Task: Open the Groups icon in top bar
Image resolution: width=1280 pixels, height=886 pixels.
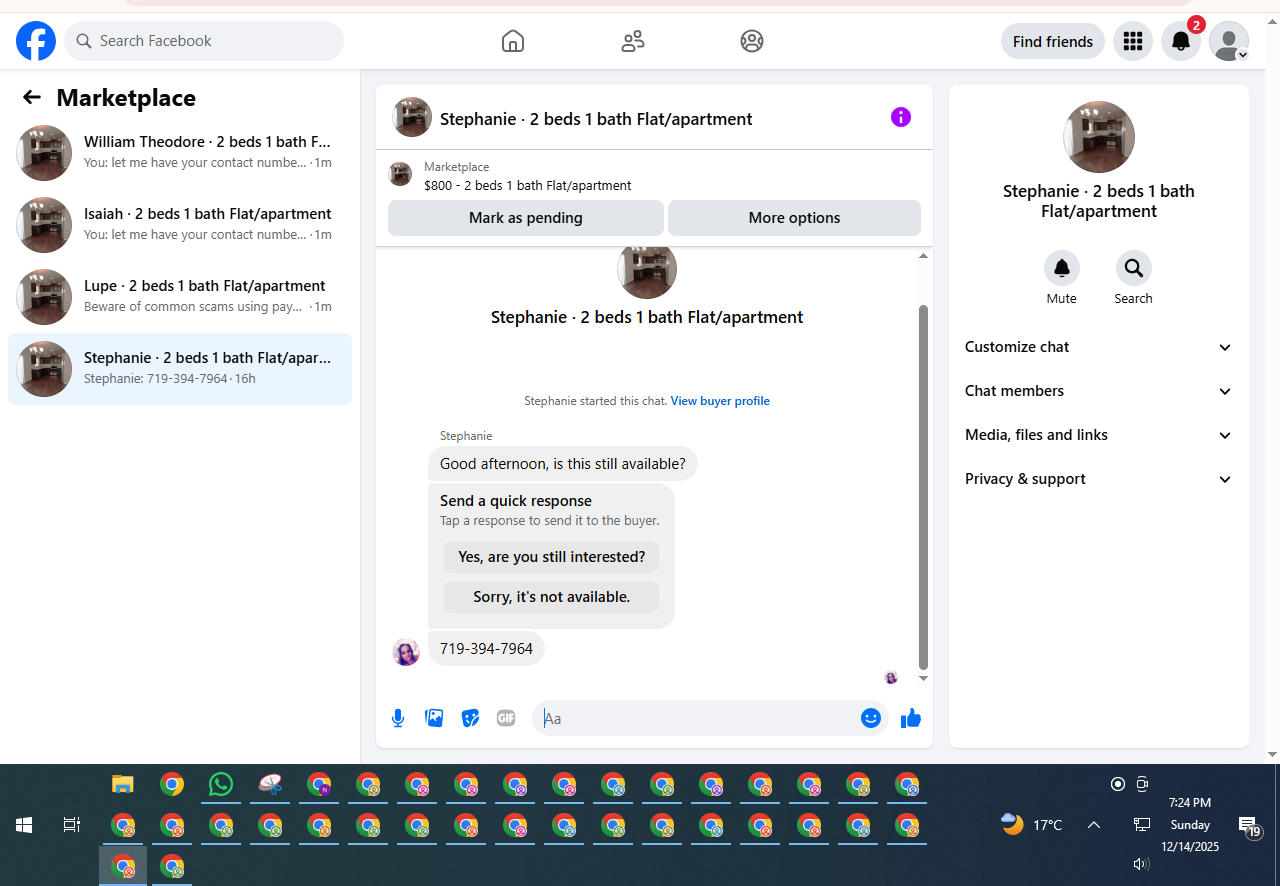Action: point(752,41)
